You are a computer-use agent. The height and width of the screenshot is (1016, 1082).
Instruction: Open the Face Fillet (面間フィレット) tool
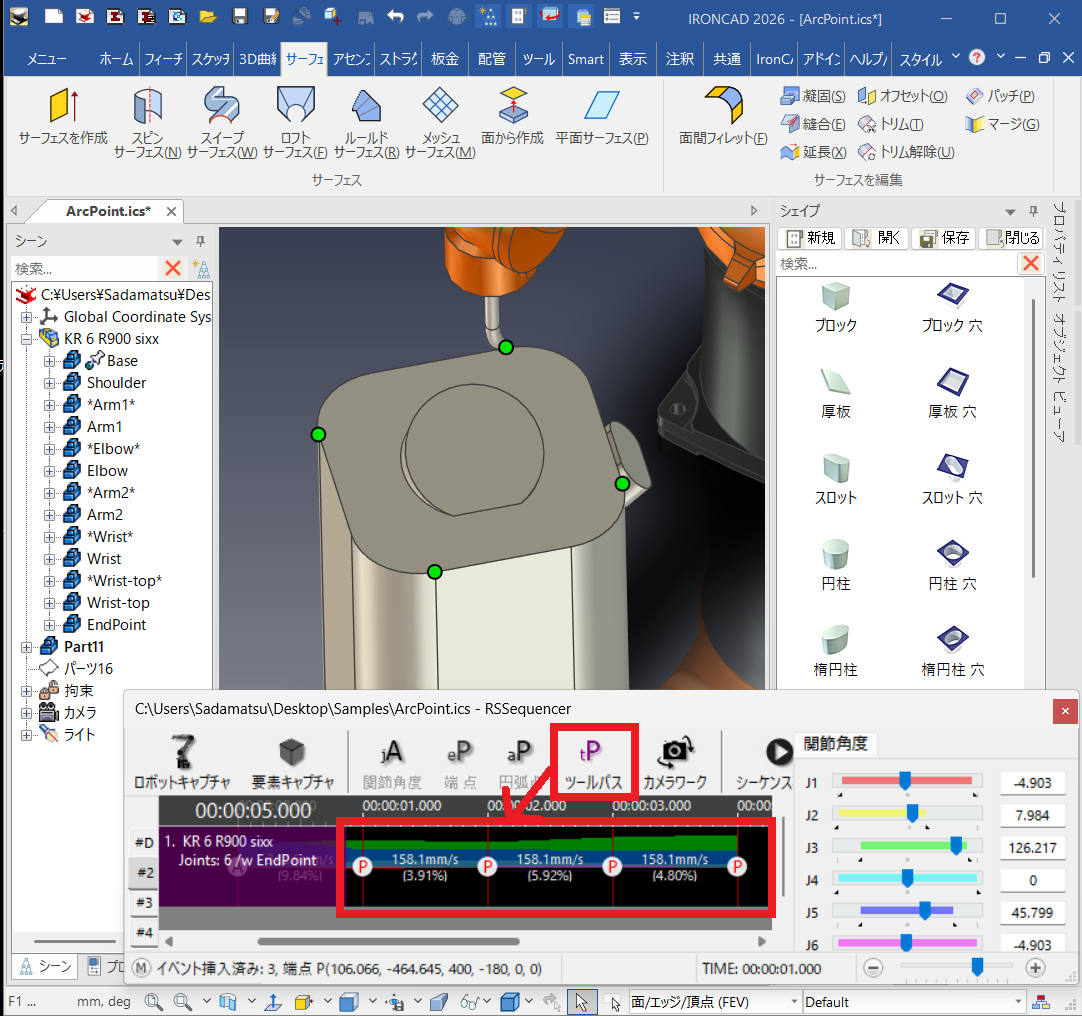point(723,115)
